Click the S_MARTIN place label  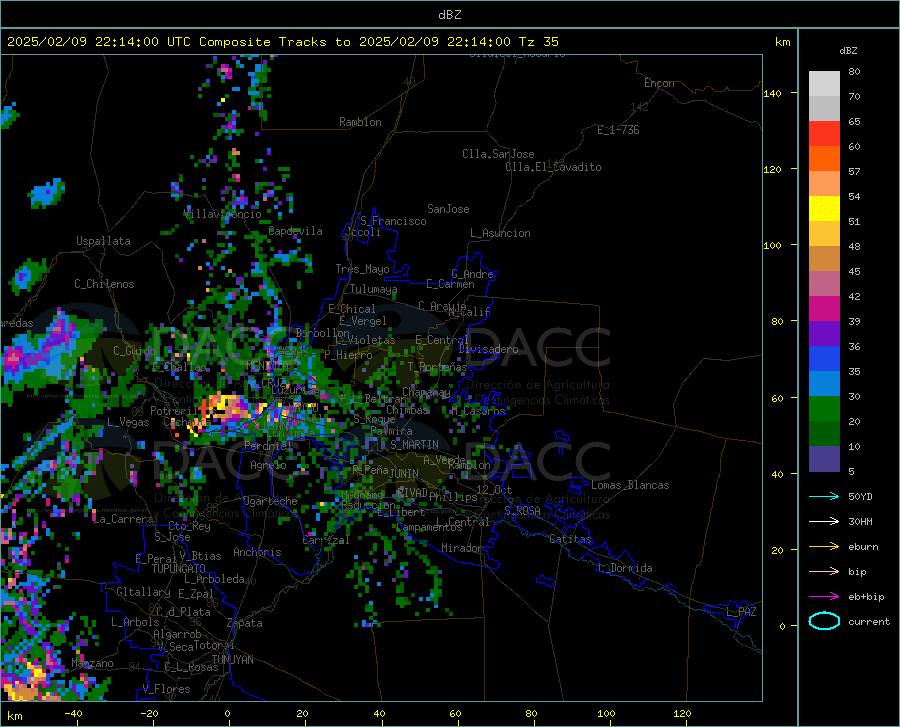tap(414, 445)
